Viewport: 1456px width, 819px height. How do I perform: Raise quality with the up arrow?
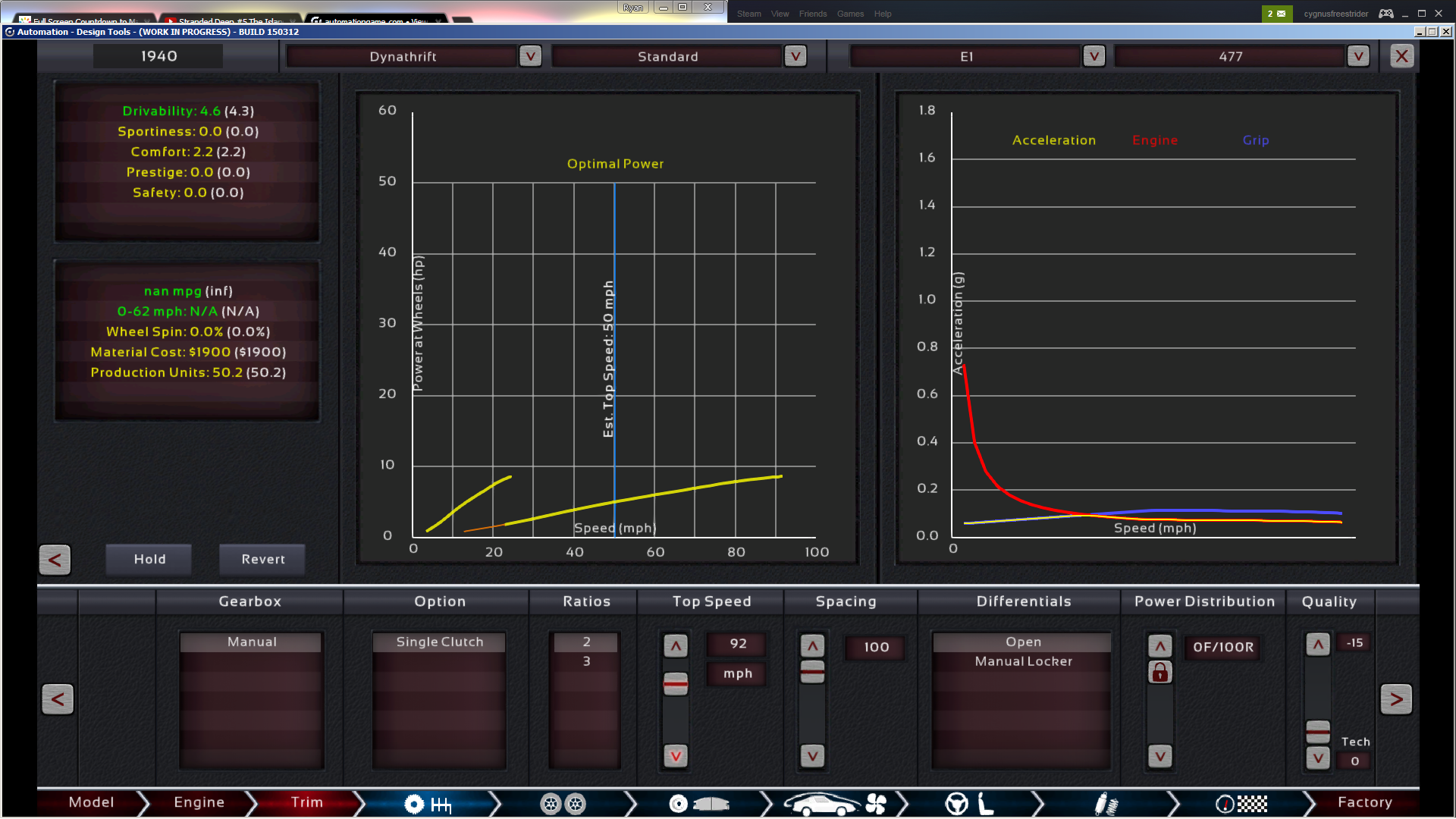pos(1318,645)
